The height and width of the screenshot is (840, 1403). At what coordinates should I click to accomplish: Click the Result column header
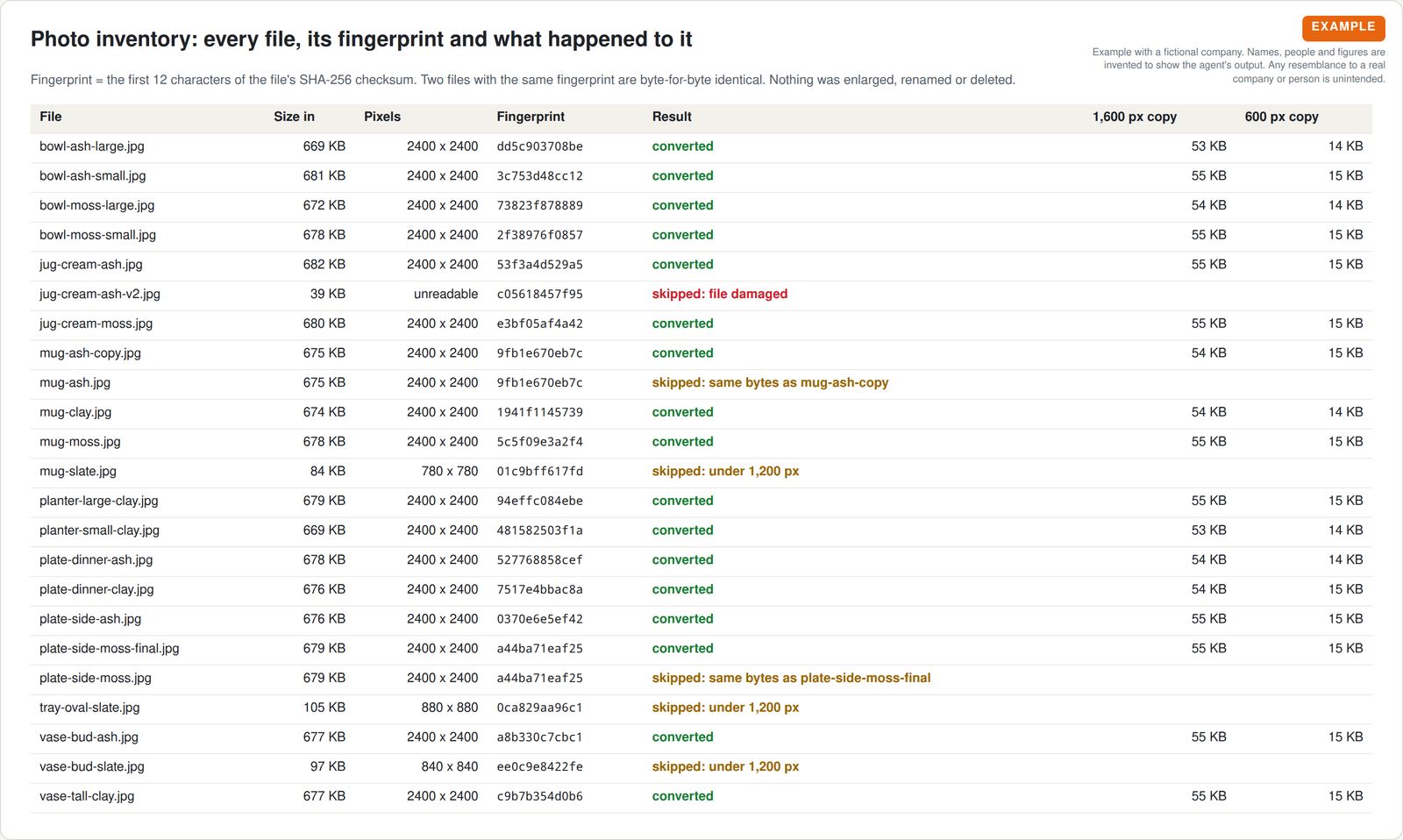coord(672,117)
